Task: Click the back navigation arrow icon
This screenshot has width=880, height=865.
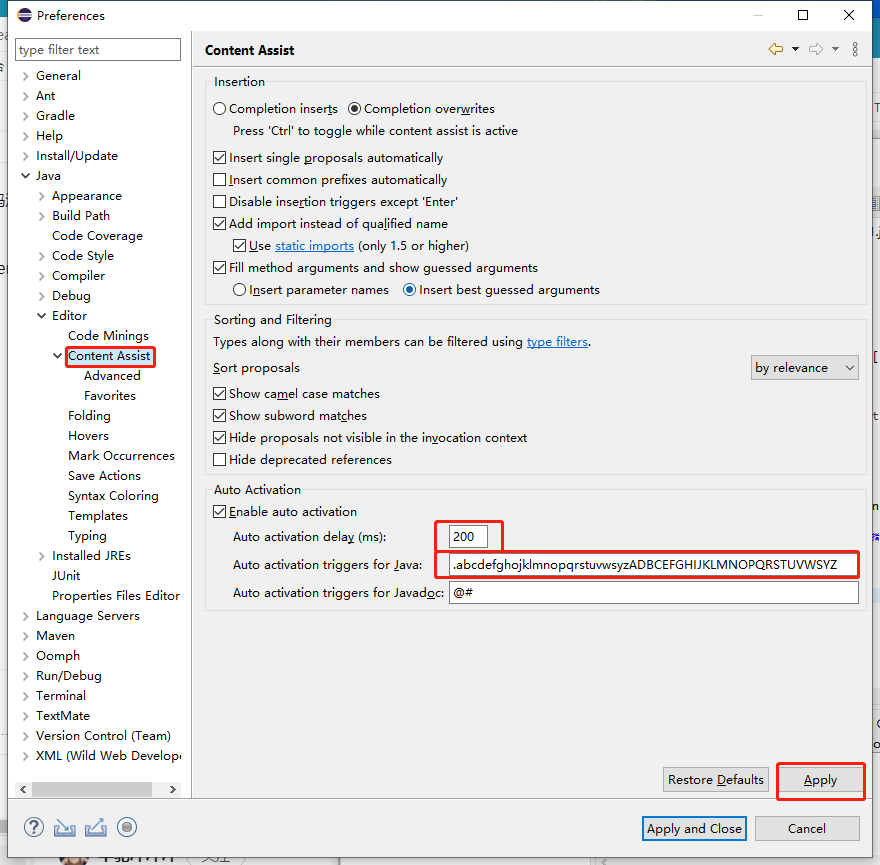Action: coord(776,49)
